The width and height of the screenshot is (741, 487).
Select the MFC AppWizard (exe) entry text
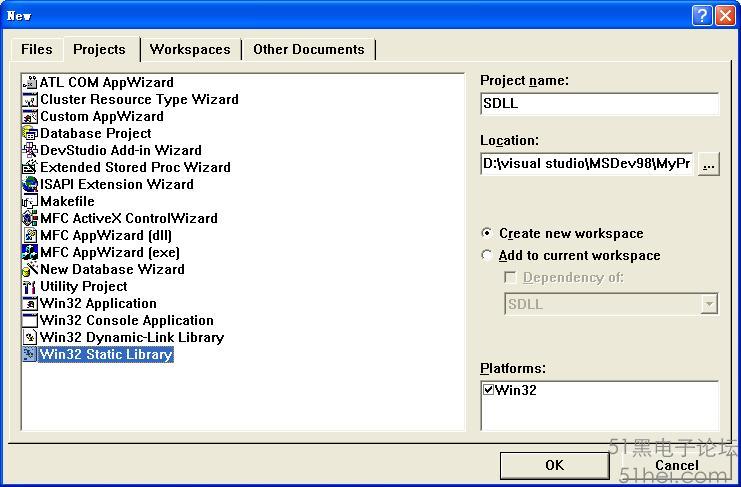(110, 252)
